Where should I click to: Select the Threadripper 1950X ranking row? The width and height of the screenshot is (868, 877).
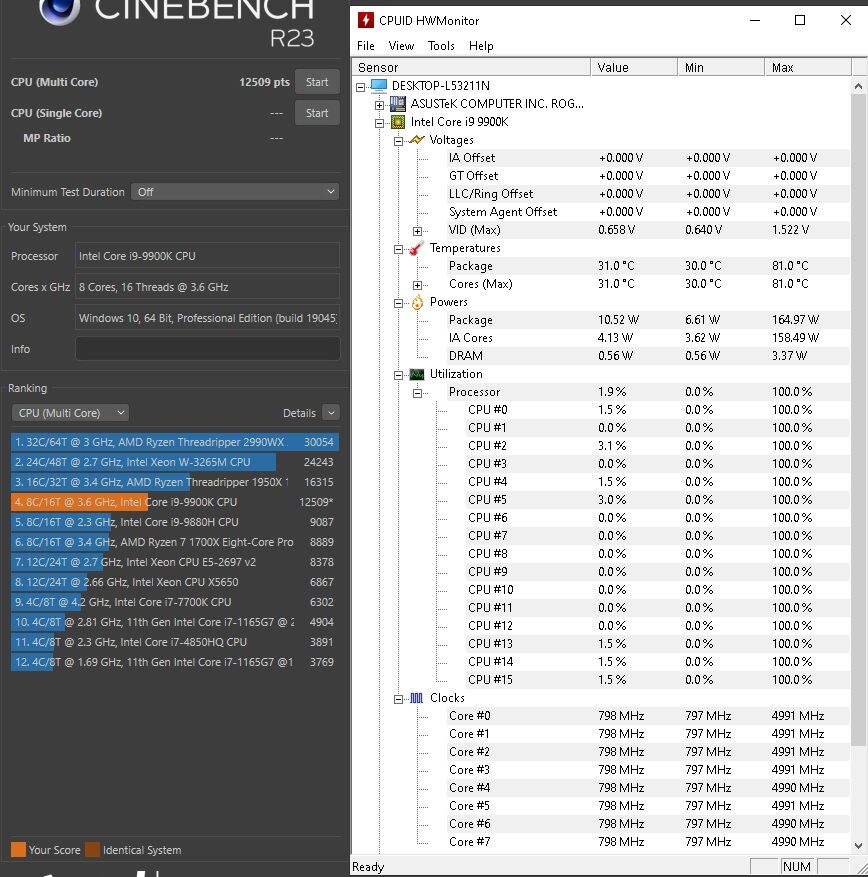pos(174,482)
